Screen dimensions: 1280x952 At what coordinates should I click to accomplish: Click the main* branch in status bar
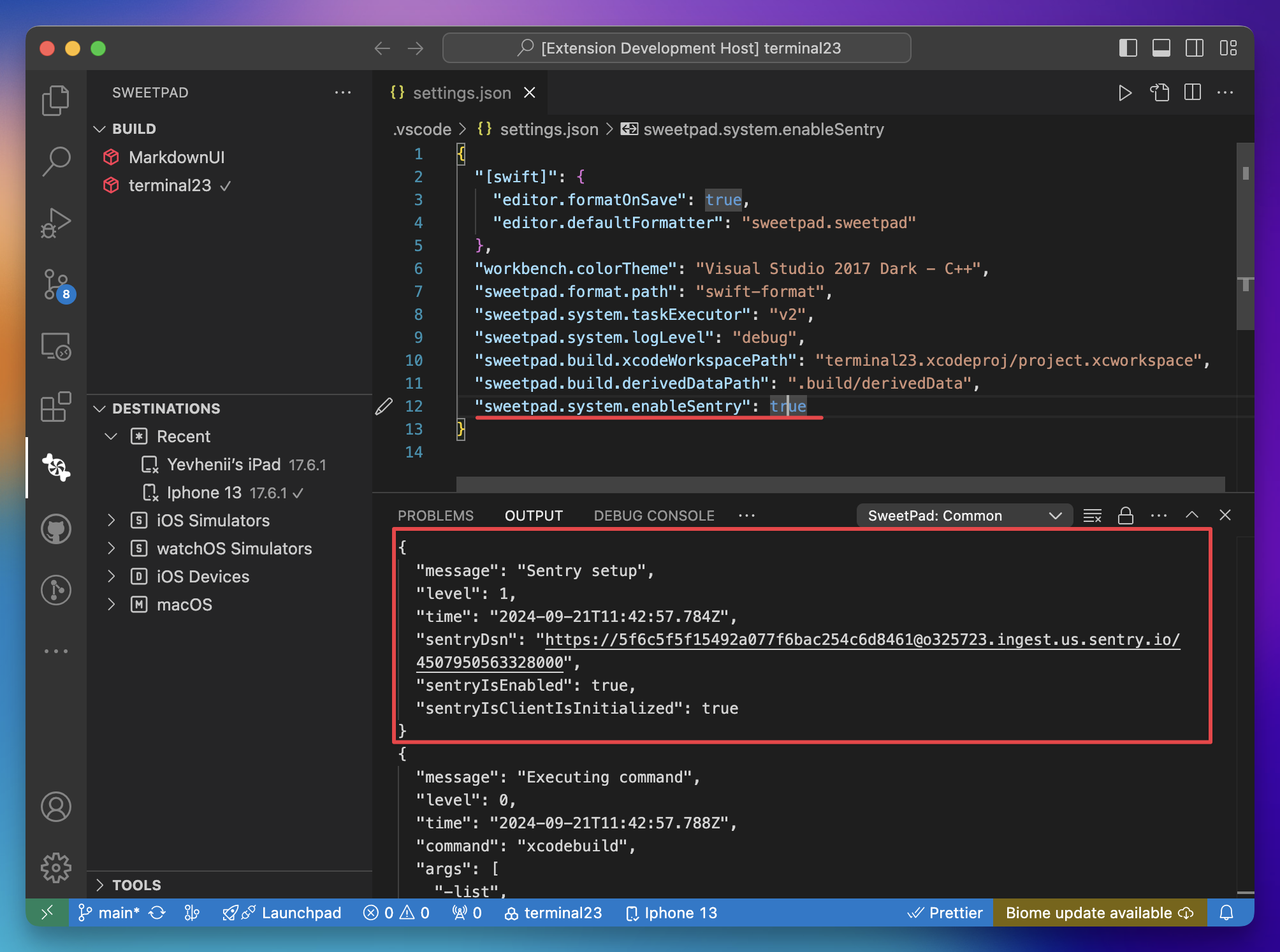coord(108,912)
